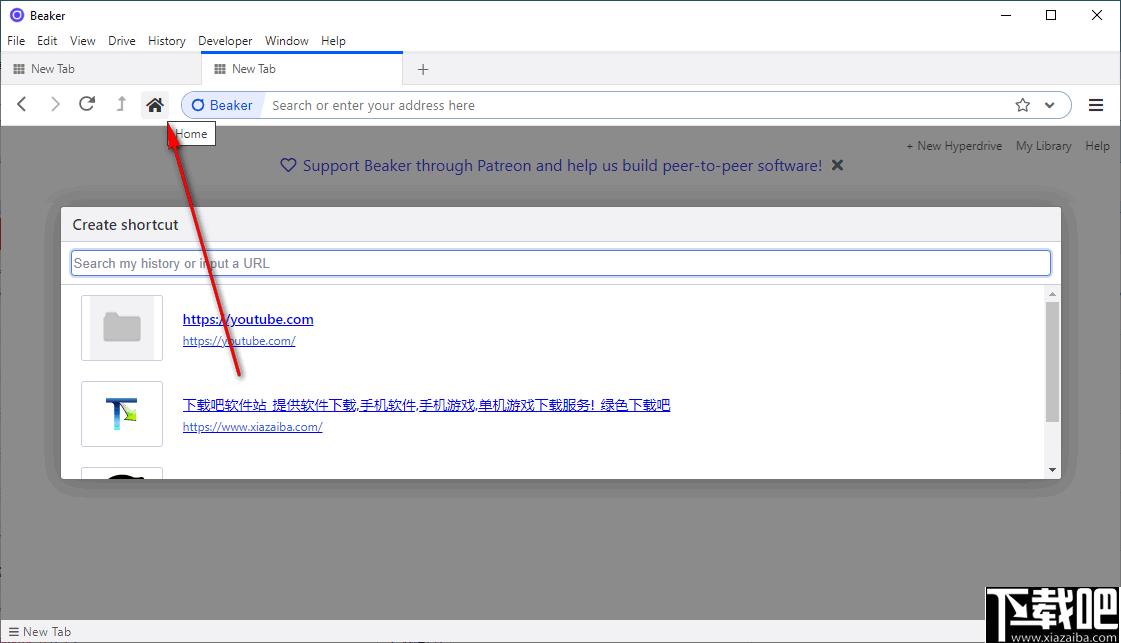Add a new tab with plus button
1121x643 pixels.
pyautogui.click(x=423, y=69)
